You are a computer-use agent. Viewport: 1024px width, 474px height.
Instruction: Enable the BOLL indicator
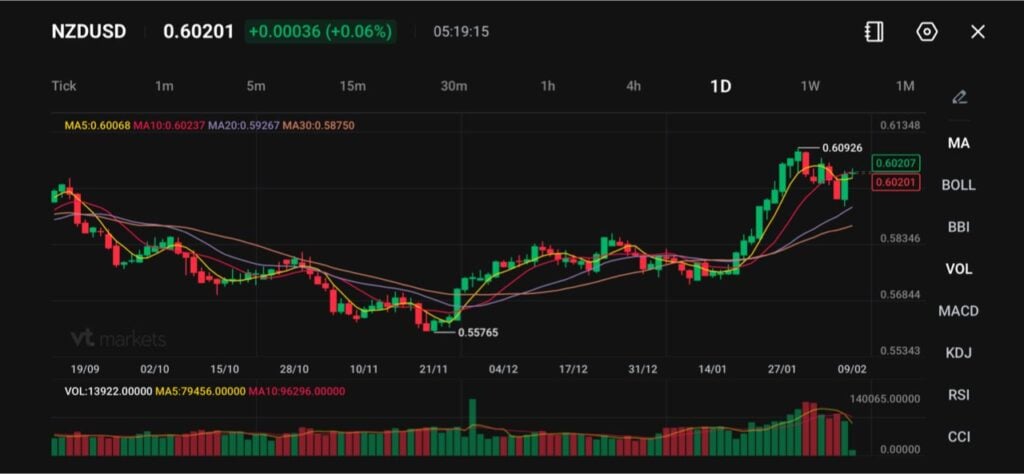958,185
